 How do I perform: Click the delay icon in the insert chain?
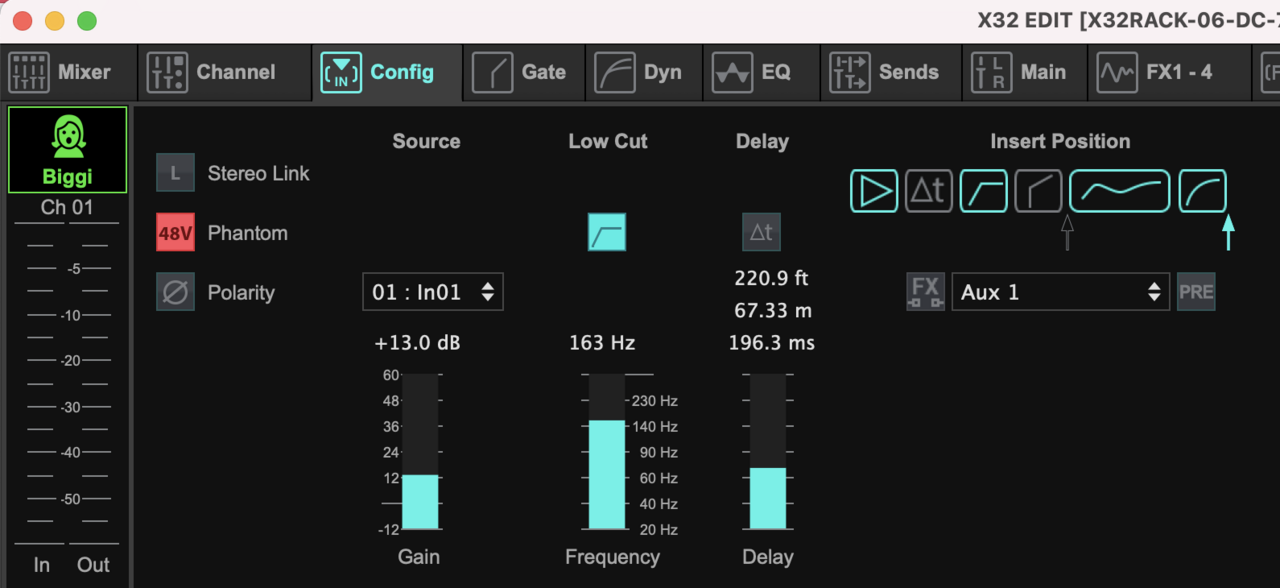point(929,191)
